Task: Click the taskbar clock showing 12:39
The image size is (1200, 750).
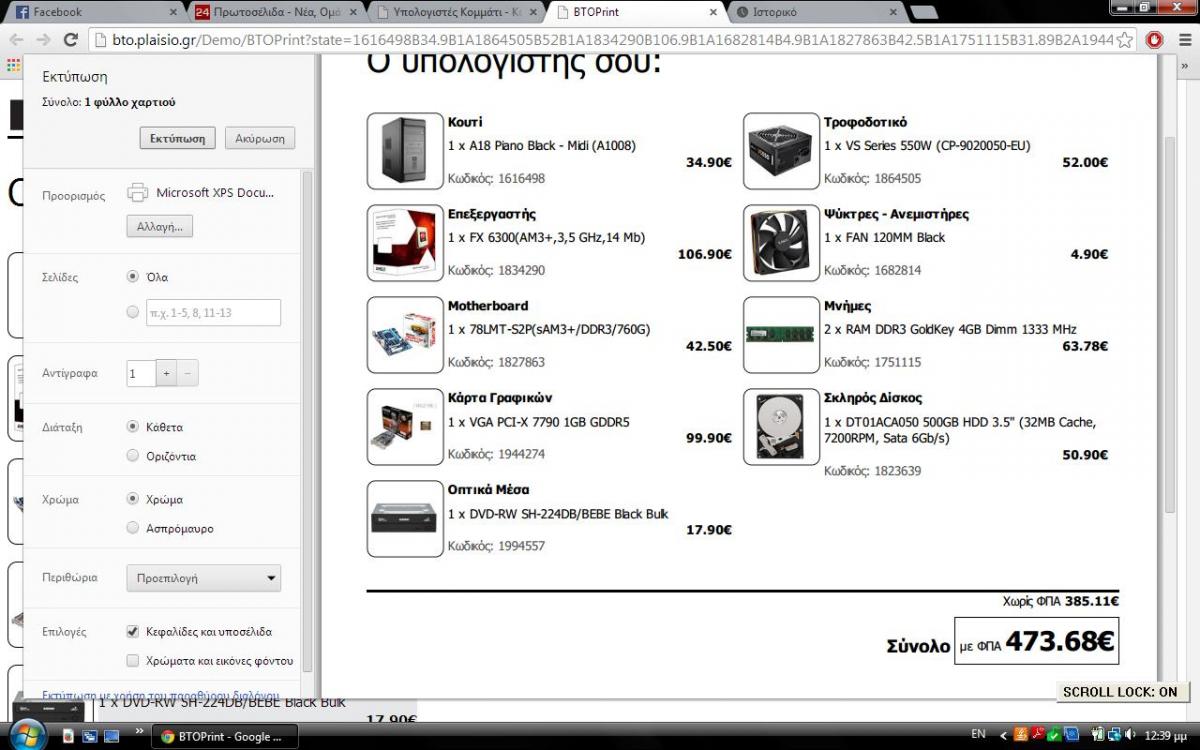Action: [x=1168, y=736]
